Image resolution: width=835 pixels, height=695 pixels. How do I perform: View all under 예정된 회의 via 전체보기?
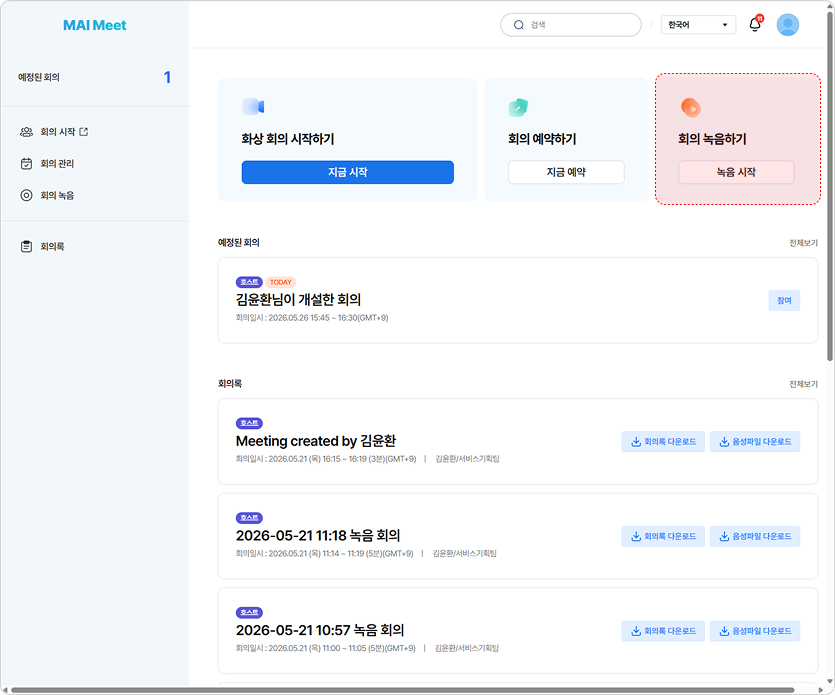coord(803,243)
